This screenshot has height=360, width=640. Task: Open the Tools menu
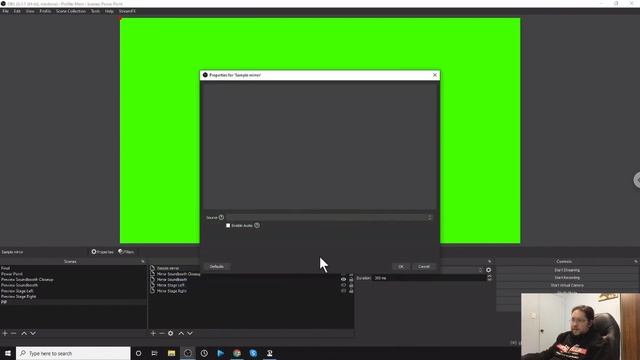pos(95,11)
